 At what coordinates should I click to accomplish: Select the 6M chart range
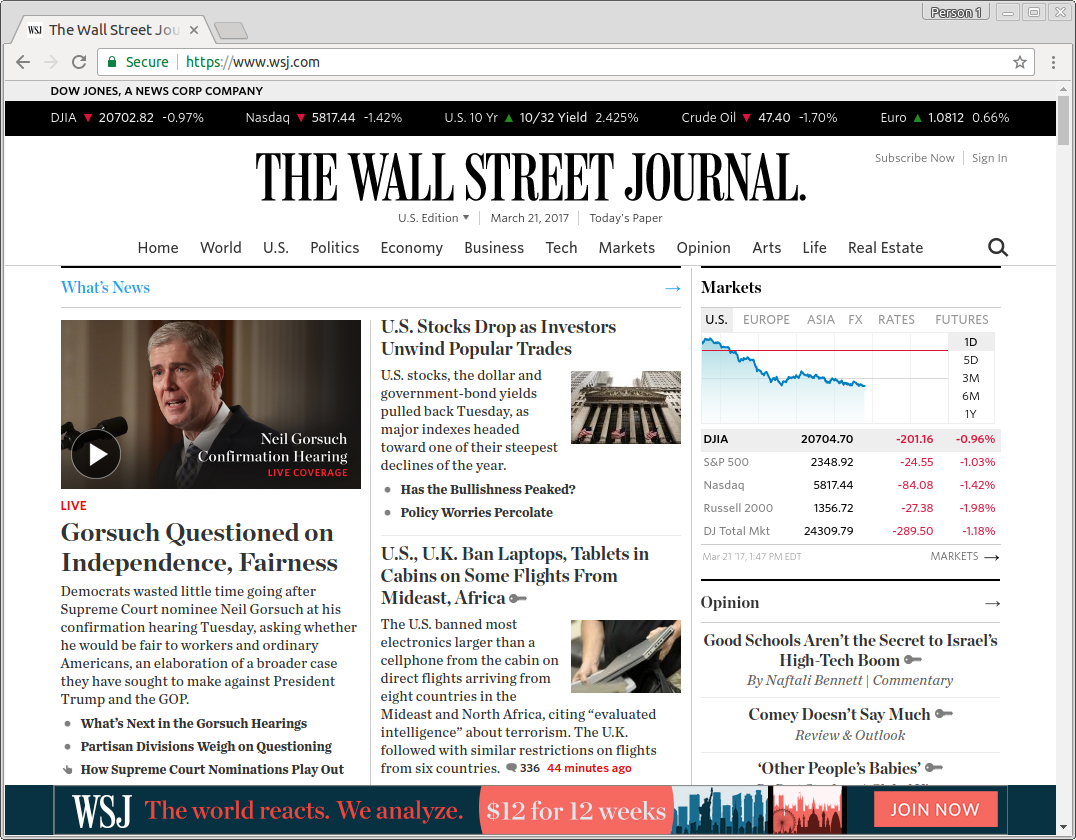[970, 395]
